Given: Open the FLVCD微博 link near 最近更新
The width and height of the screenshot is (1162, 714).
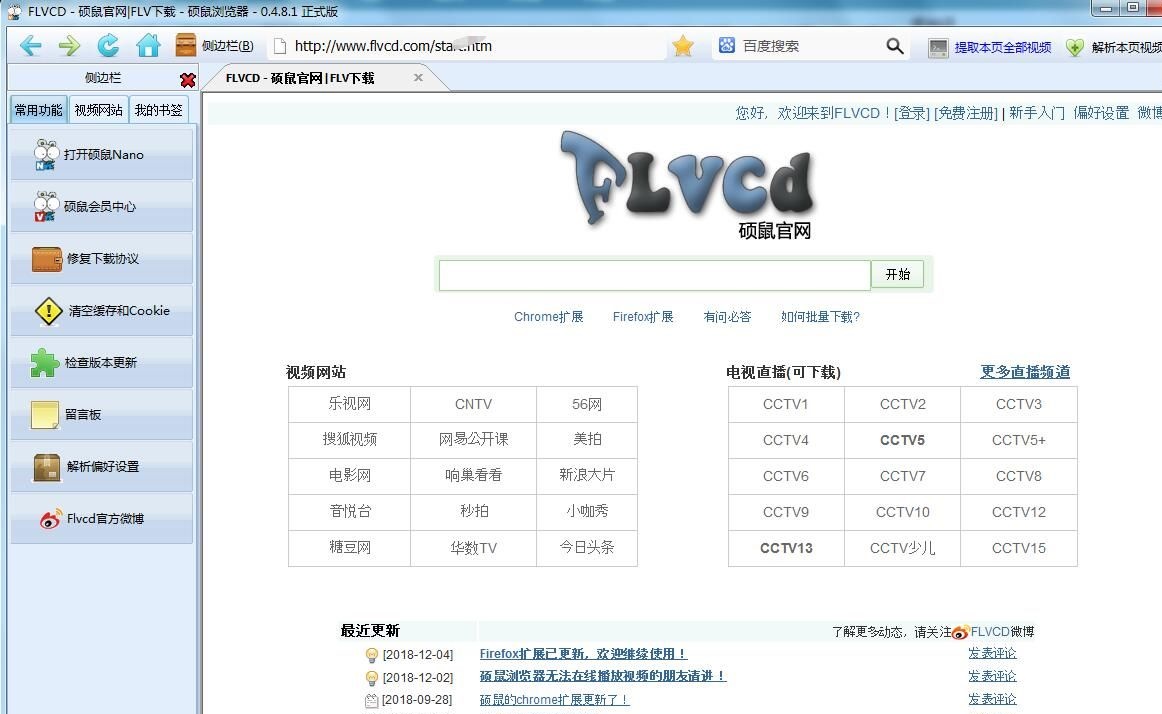Looking at the screenshot, I should (1002, 632).
